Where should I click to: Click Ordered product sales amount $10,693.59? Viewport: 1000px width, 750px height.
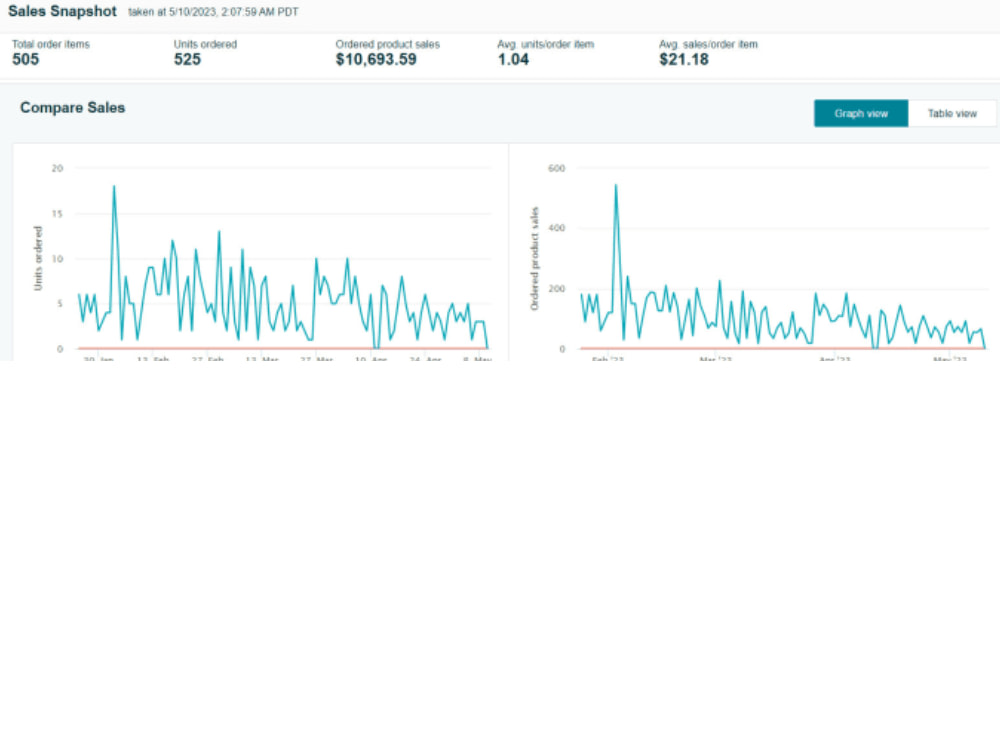[x=376, y=59]
